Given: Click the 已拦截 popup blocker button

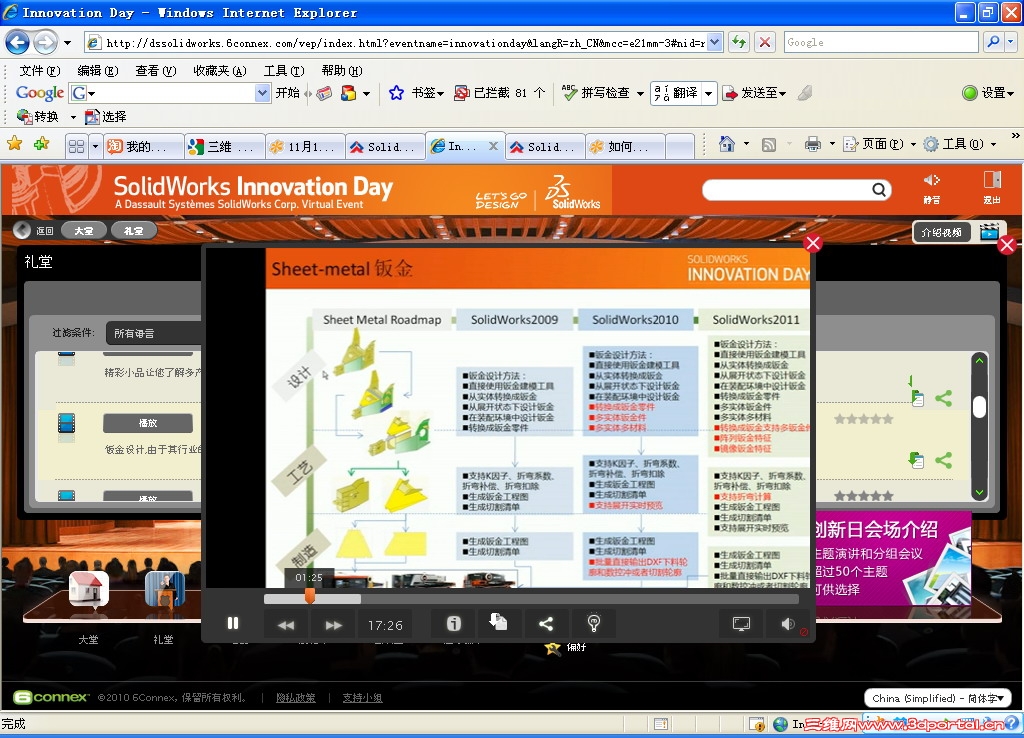Looking at the screenshot, I should coord(500,93).
